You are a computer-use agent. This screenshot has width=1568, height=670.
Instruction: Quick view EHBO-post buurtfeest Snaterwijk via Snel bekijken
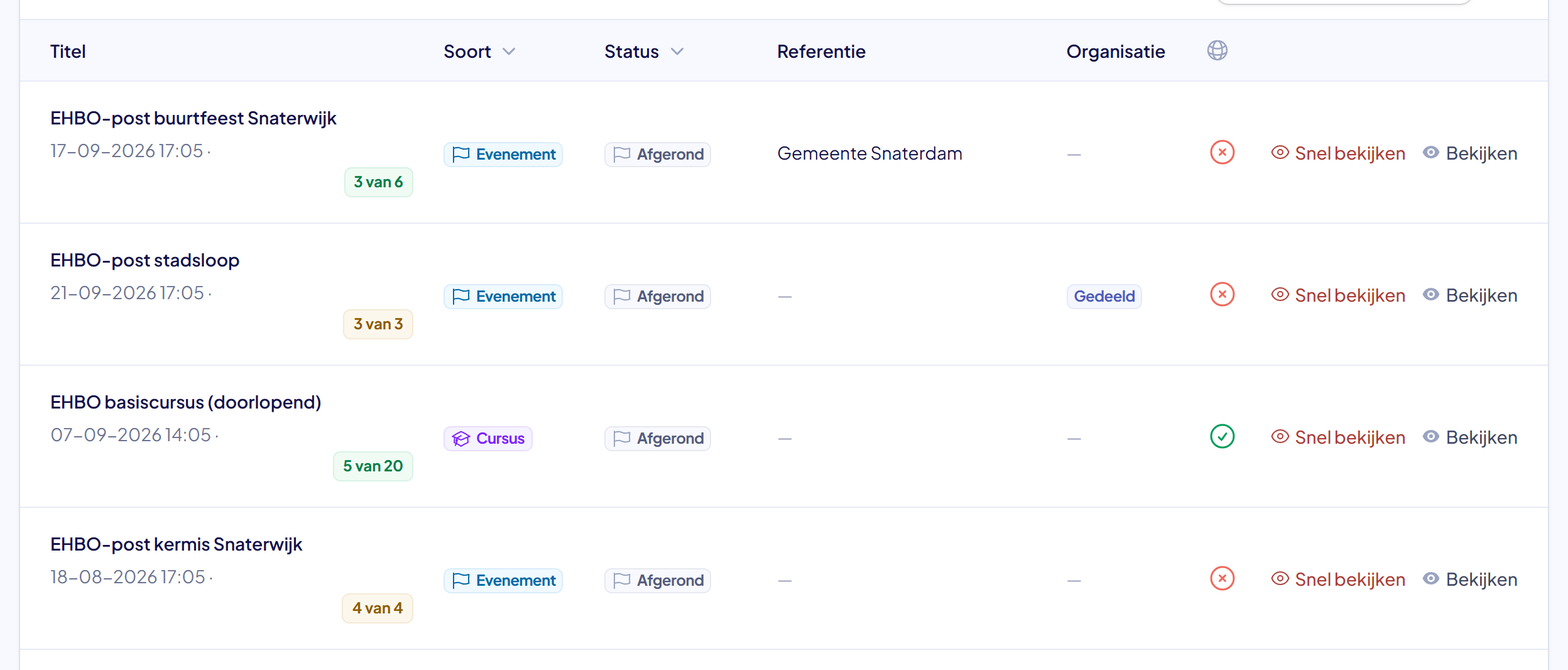click(x=1338, y=153)
